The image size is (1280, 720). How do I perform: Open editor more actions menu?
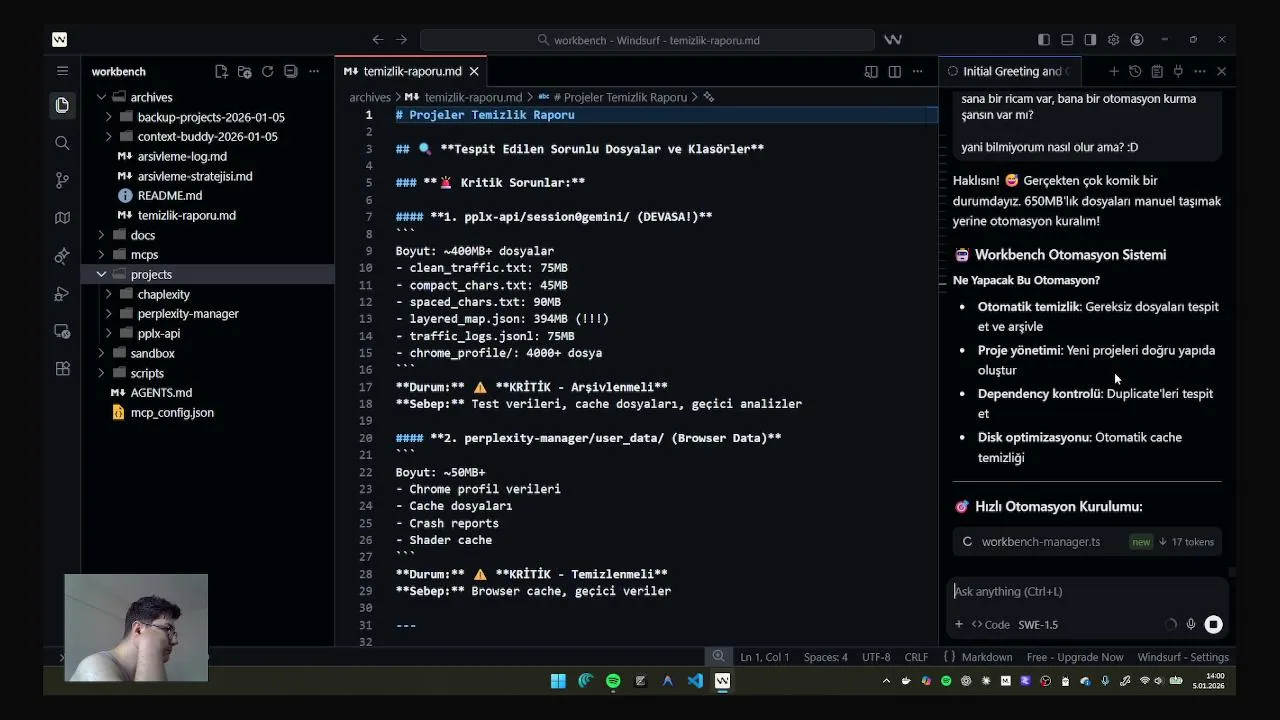(x=917, y=71)
